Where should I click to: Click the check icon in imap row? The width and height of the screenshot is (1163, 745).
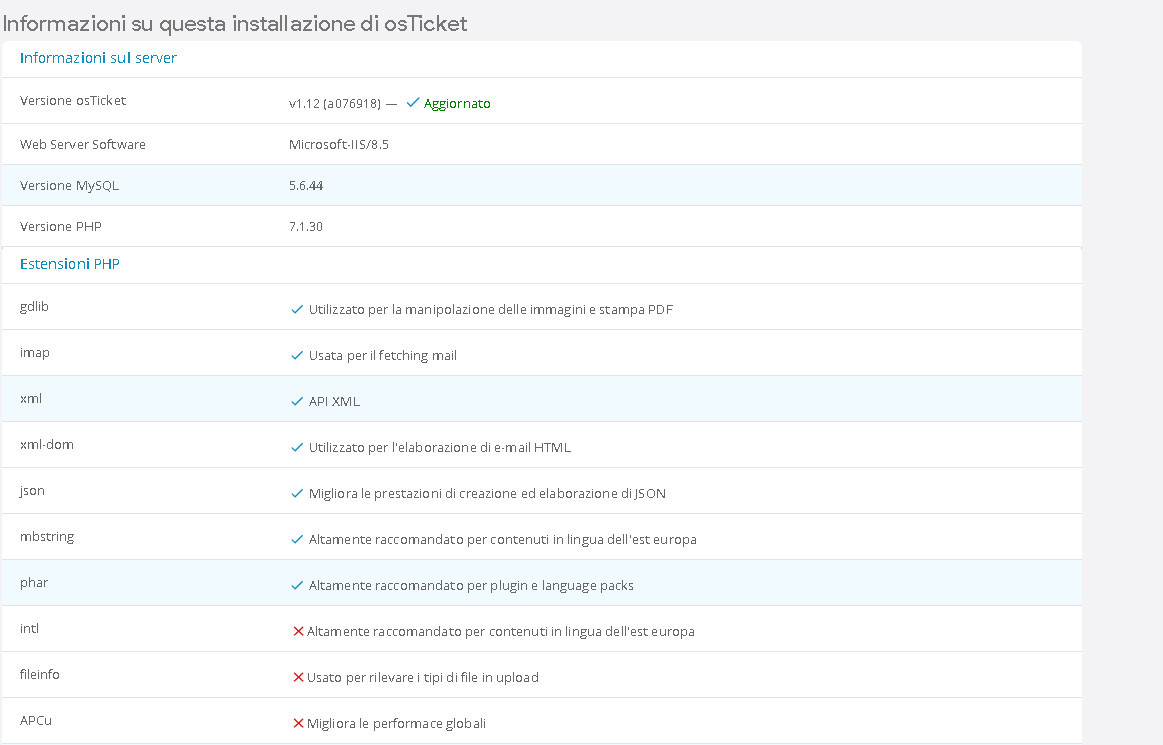297,355
